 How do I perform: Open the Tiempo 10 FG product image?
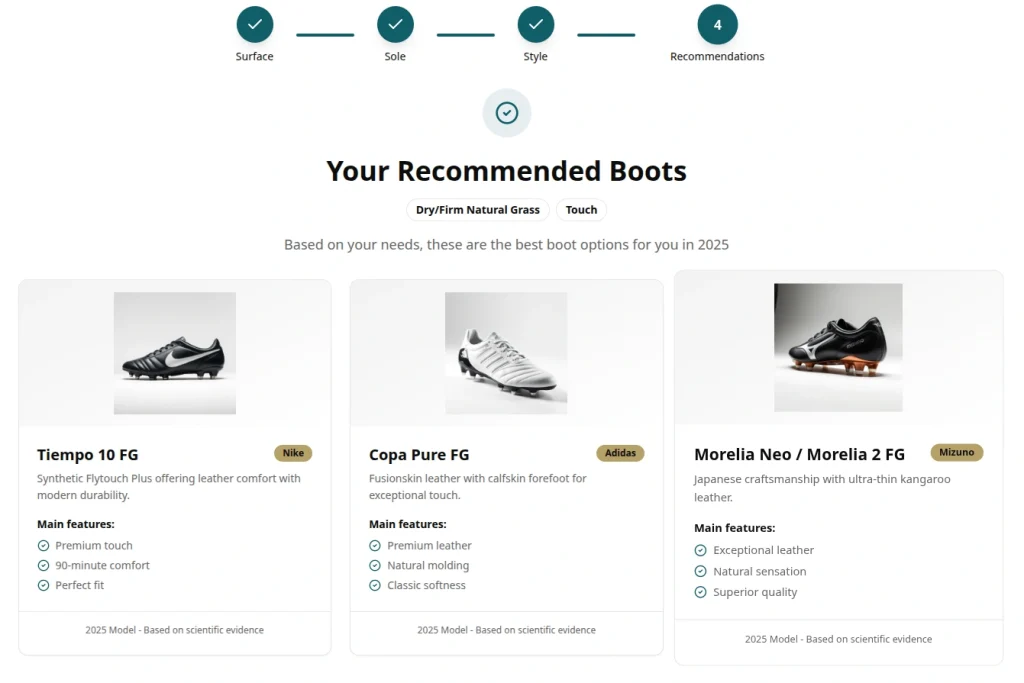click(174, 353)
